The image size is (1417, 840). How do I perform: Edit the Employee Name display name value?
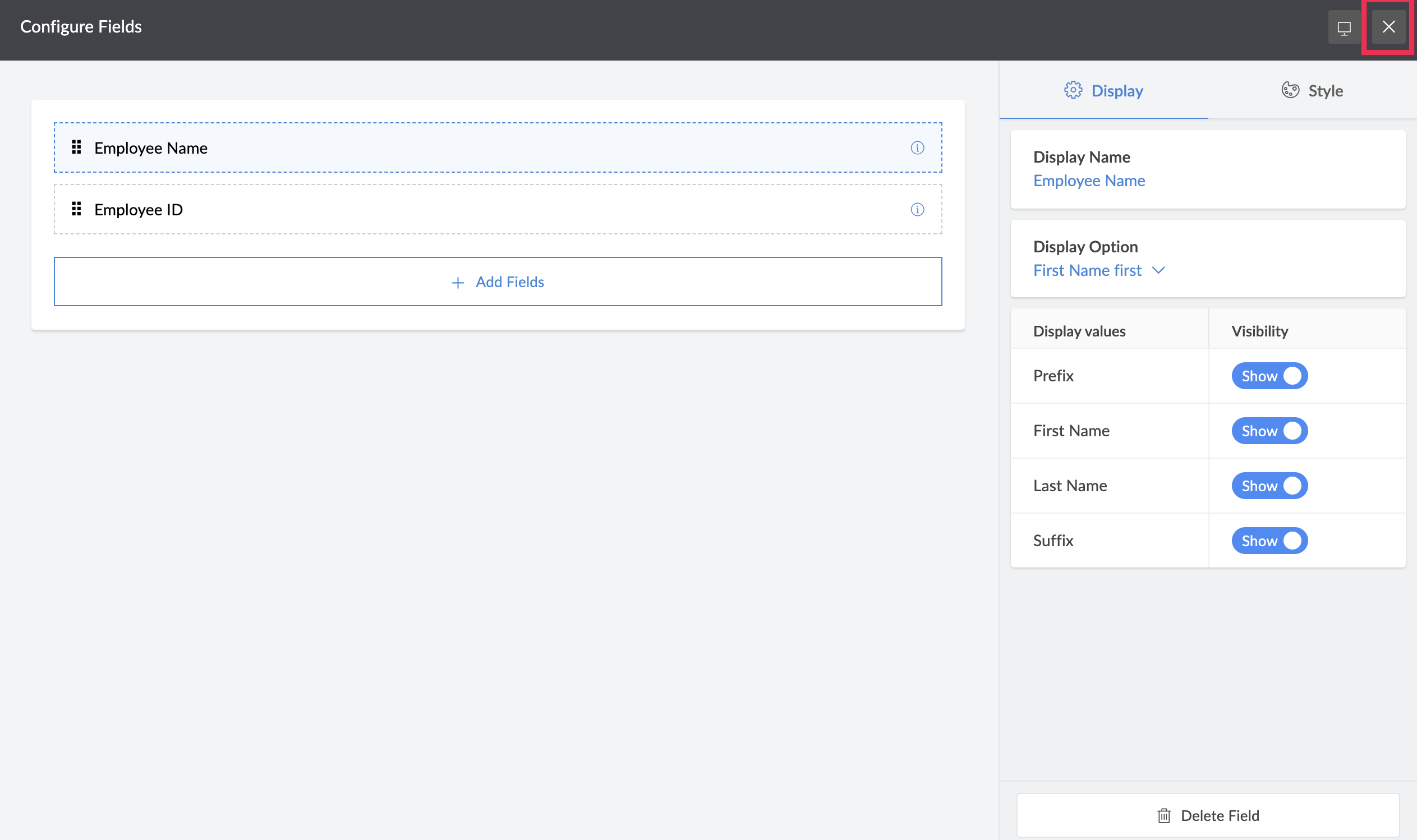pyautogui.click(x=1089, y=181)
